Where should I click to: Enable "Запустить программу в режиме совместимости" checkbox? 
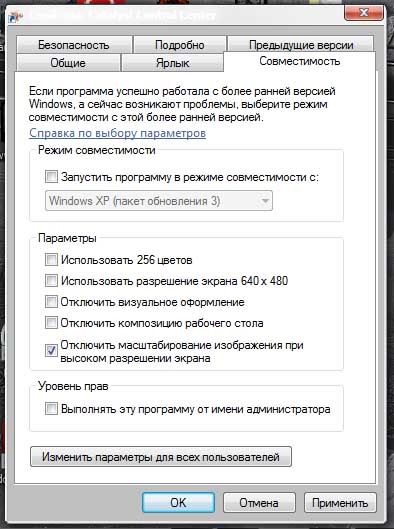51,177
